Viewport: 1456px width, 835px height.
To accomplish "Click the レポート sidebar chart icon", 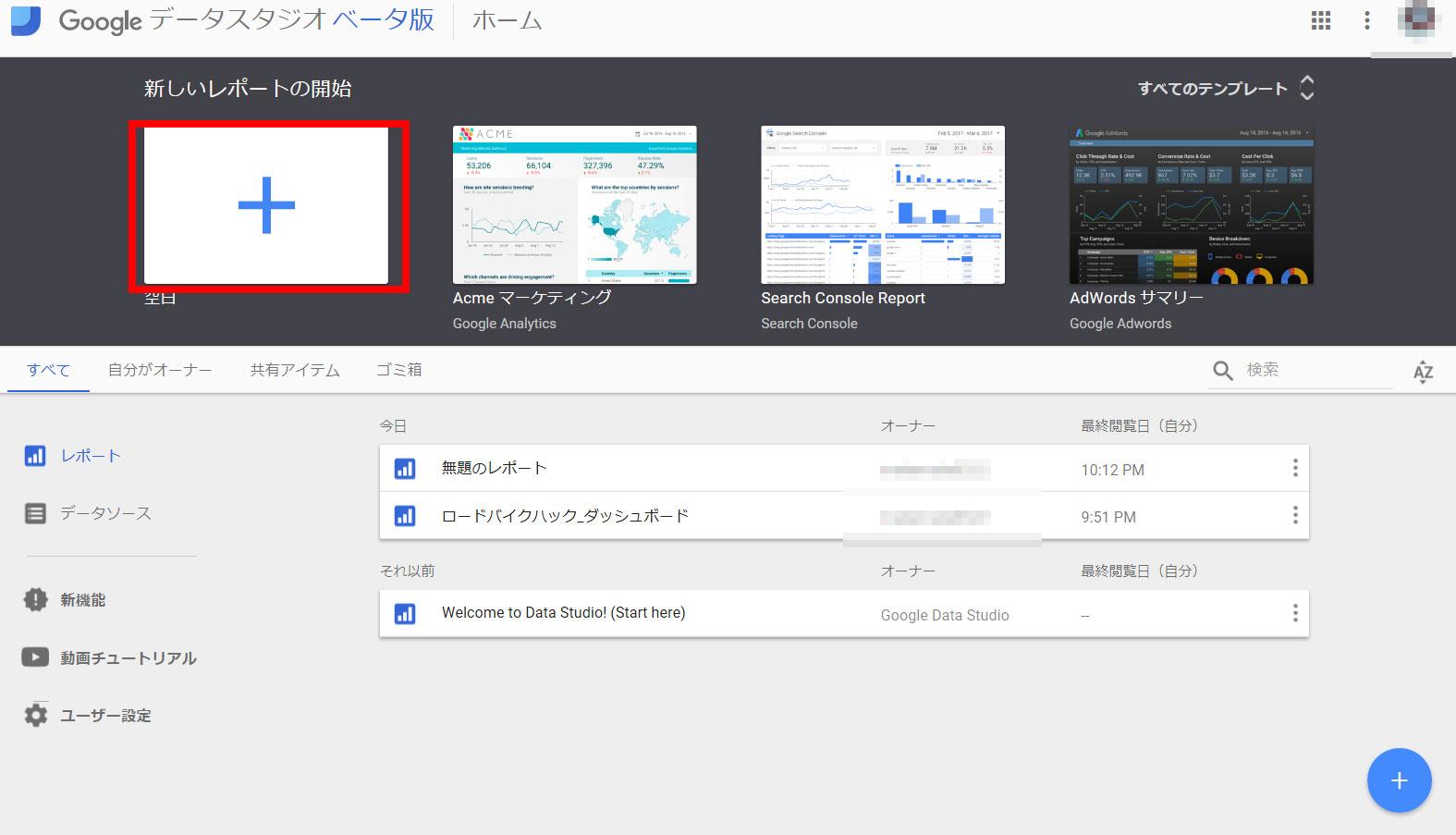I will (35, 456).
